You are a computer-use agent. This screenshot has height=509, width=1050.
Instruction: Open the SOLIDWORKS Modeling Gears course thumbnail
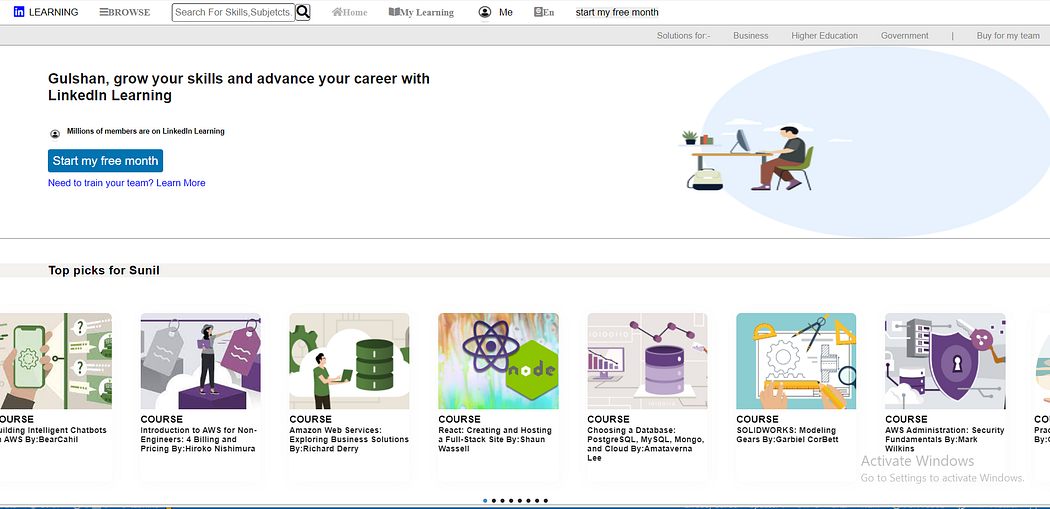(796, 361)
